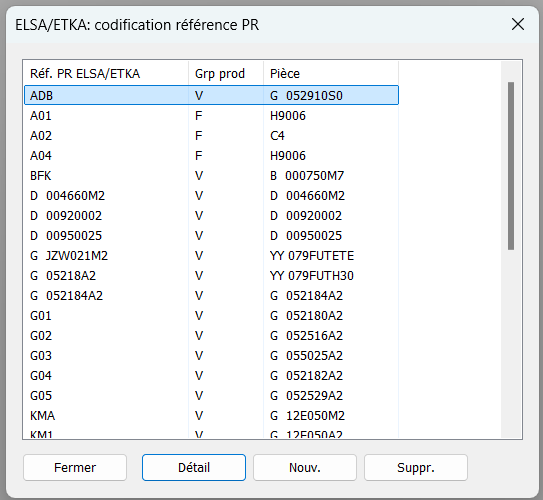Select the G03 row
The width and height of the screenshot is (543, 500).
(211, 356)
